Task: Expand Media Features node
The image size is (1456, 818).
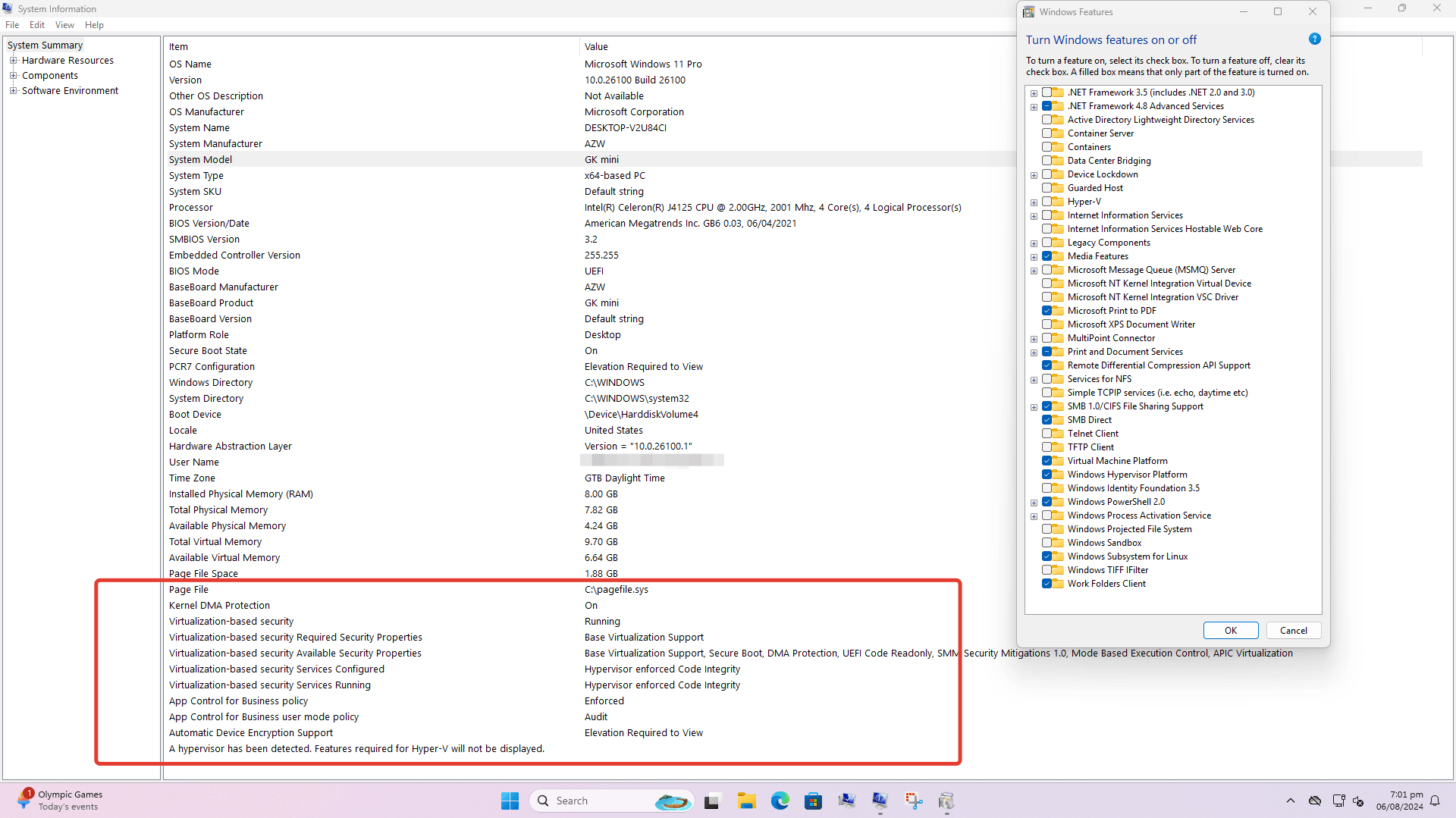Action: [x=1034, y=257]
